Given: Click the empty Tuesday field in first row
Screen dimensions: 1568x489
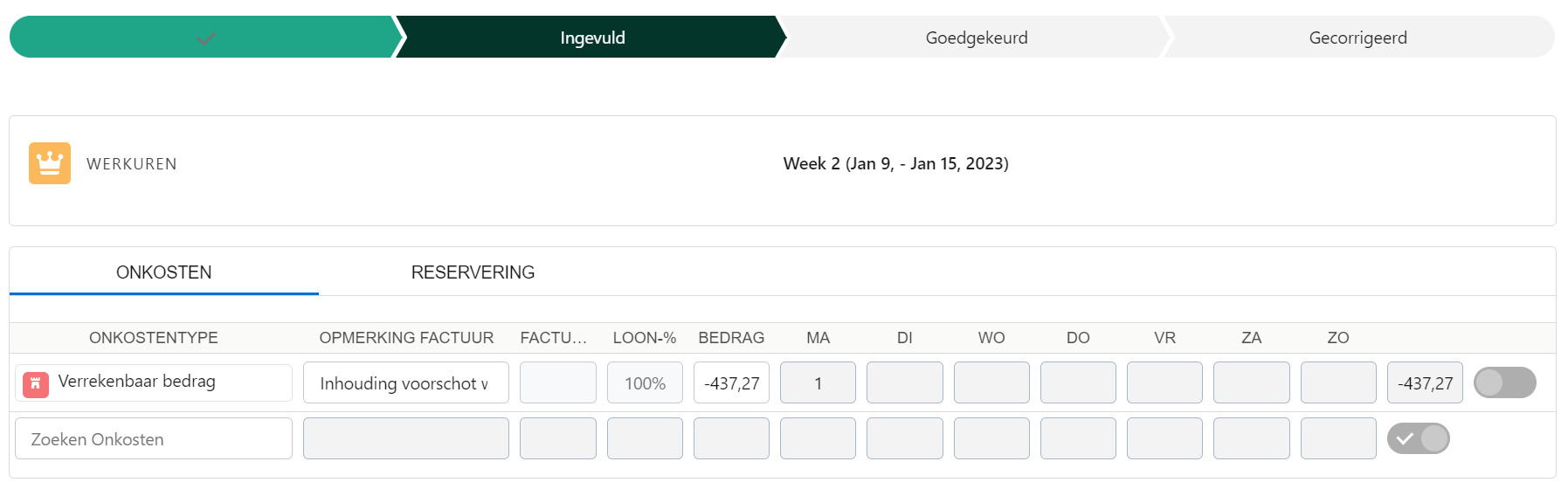Looking at the screenshot, I should (904, 382).
